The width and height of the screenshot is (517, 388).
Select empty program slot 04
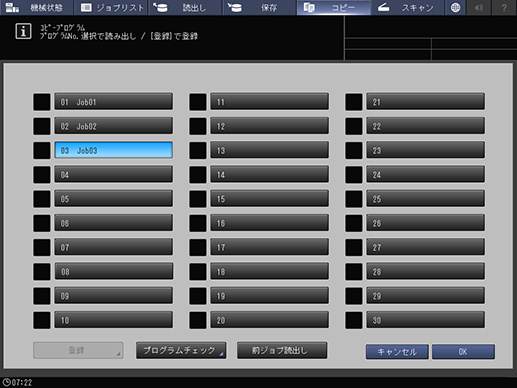point(113,174)
